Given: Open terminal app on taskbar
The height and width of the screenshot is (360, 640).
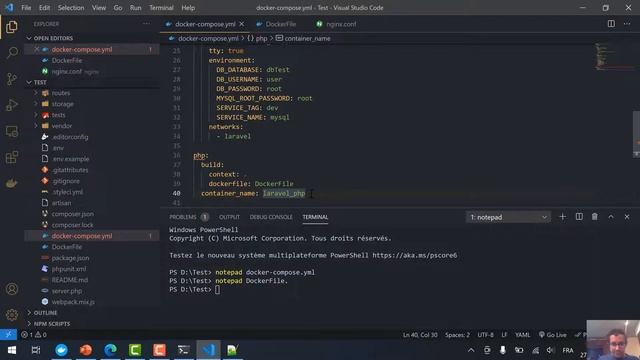Looking at the screenshot, I should 184,350.
